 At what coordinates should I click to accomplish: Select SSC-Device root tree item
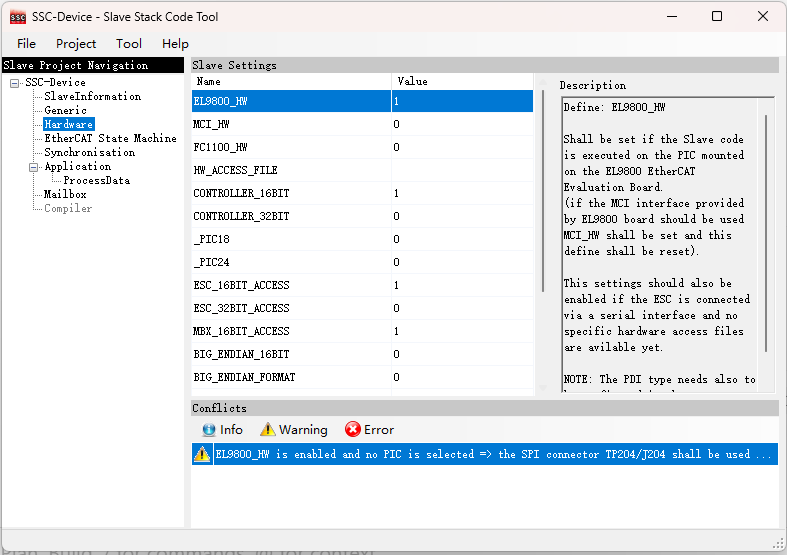pos(56,82)
